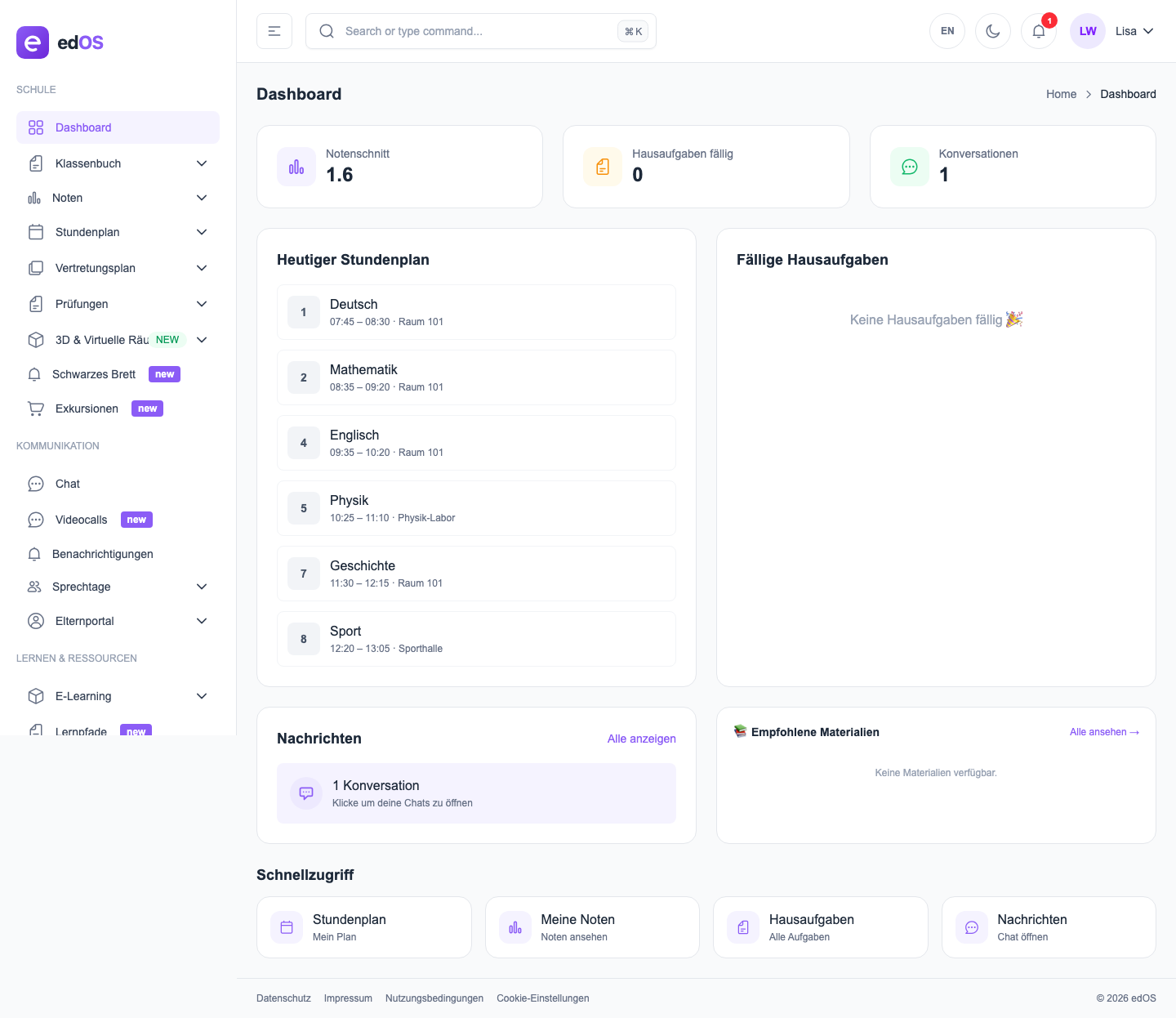1176x1018 pixels.
Task: Collapse sidebar with hamburger menu icon
Action: coord(274,31)
